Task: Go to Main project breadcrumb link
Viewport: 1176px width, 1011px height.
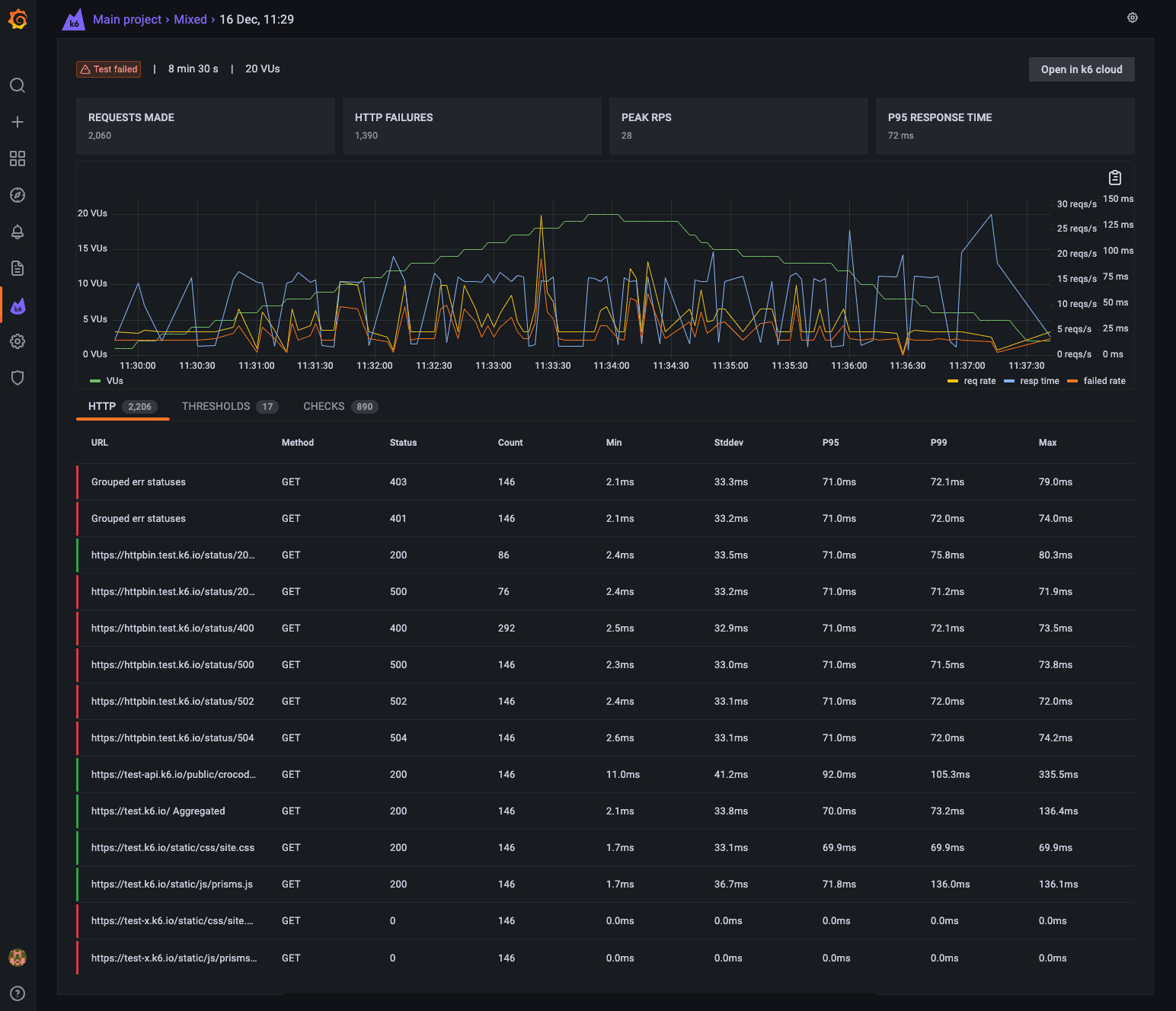Action: (x=127, y=19)
